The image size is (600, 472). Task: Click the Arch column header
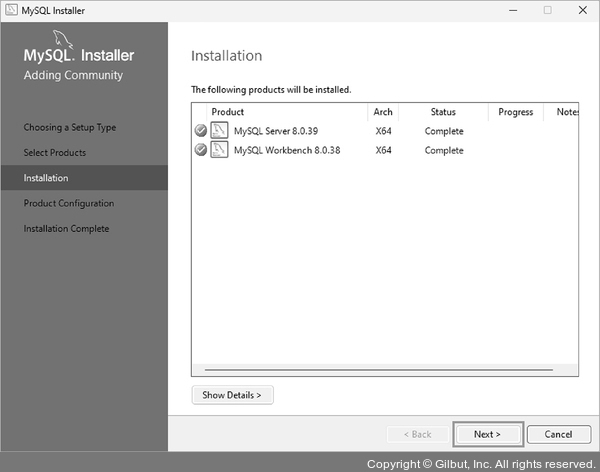pyautogui.click(x=383, y=112)
